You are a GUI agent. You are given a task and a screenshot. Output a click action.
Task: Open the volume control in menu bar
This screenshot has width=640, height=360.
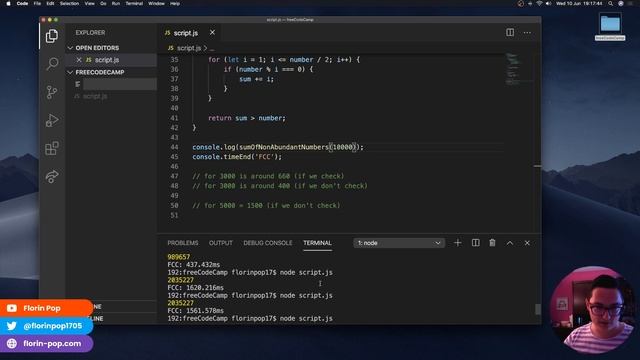pos(548,3)
